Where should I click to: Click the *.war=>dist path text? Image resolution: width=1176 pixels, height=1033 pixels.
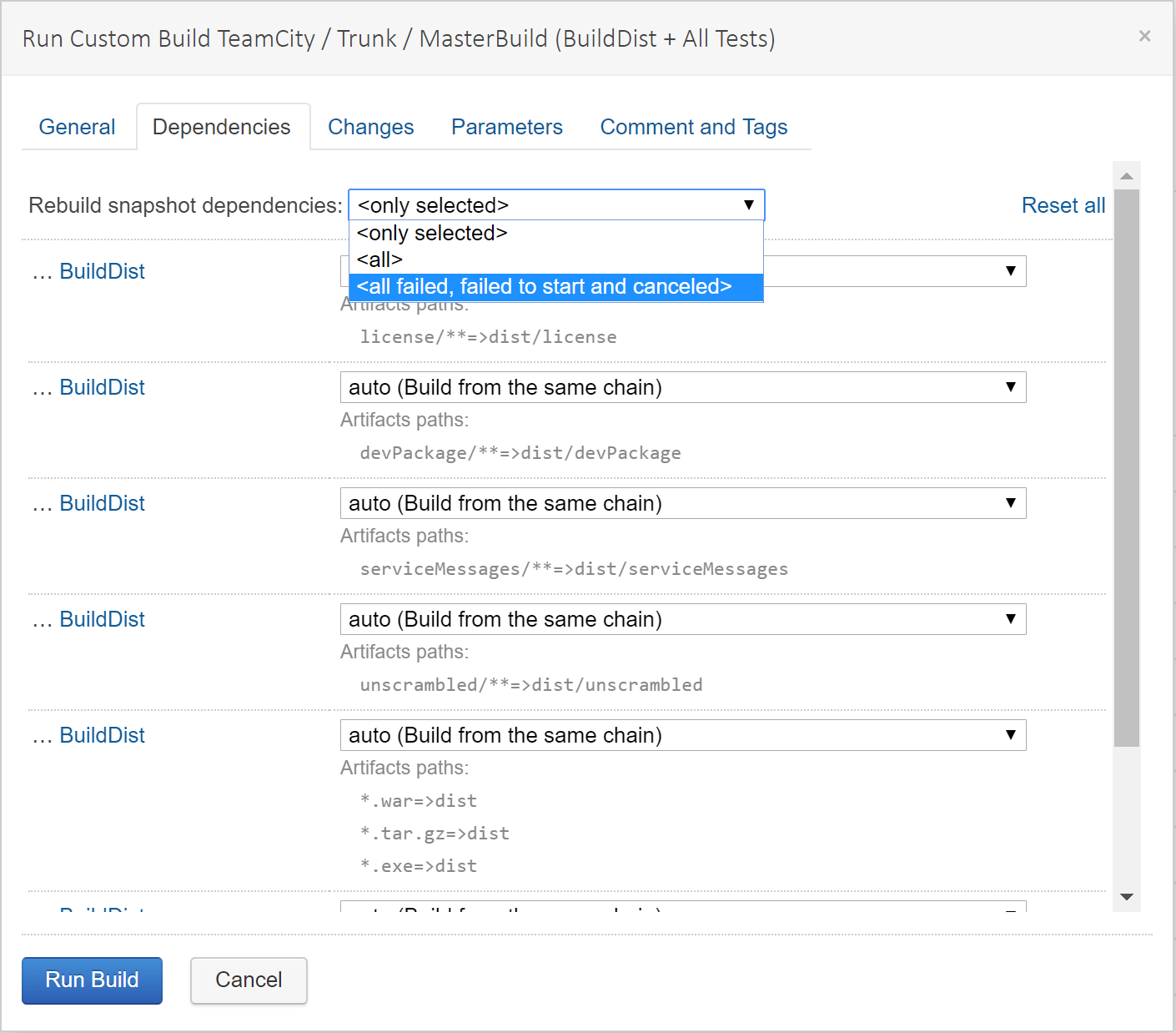419,801
